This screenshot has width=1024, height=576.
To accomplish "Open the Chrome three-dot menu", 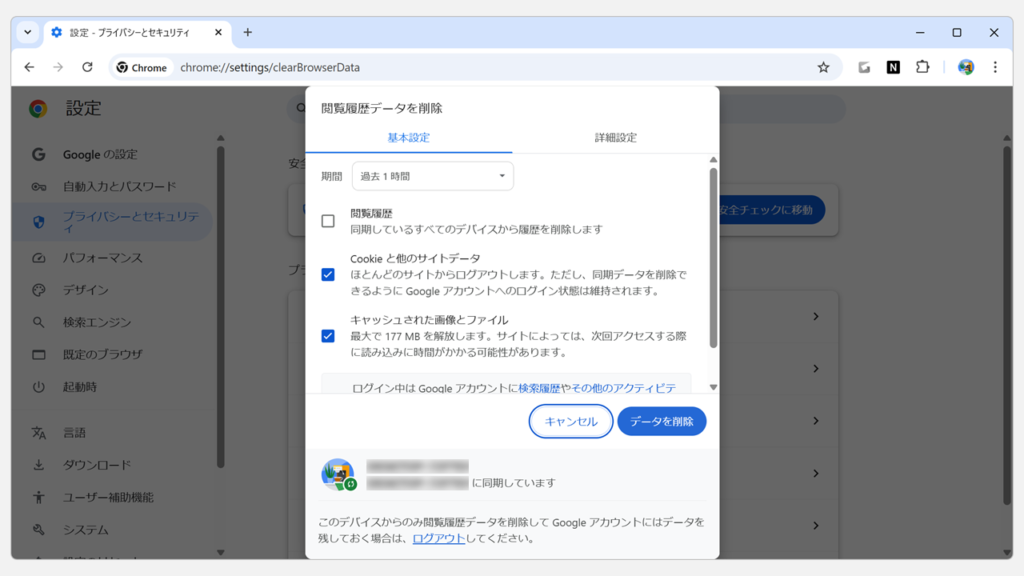I will pos(994,67).
